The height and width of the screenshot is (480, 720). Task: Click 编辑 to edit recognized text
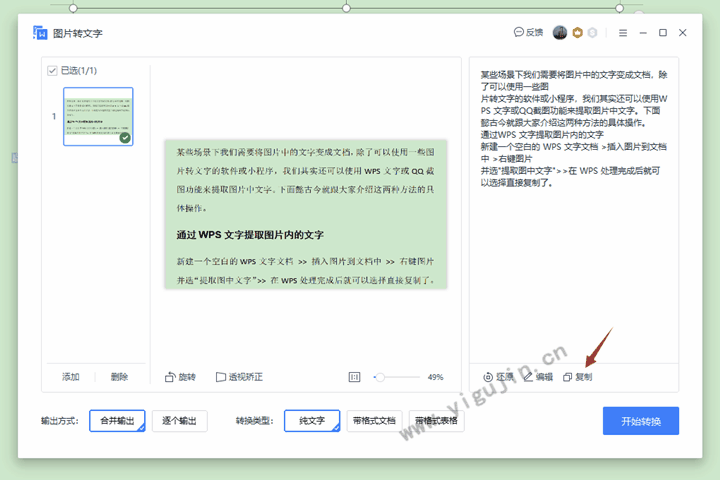point(539,377)
